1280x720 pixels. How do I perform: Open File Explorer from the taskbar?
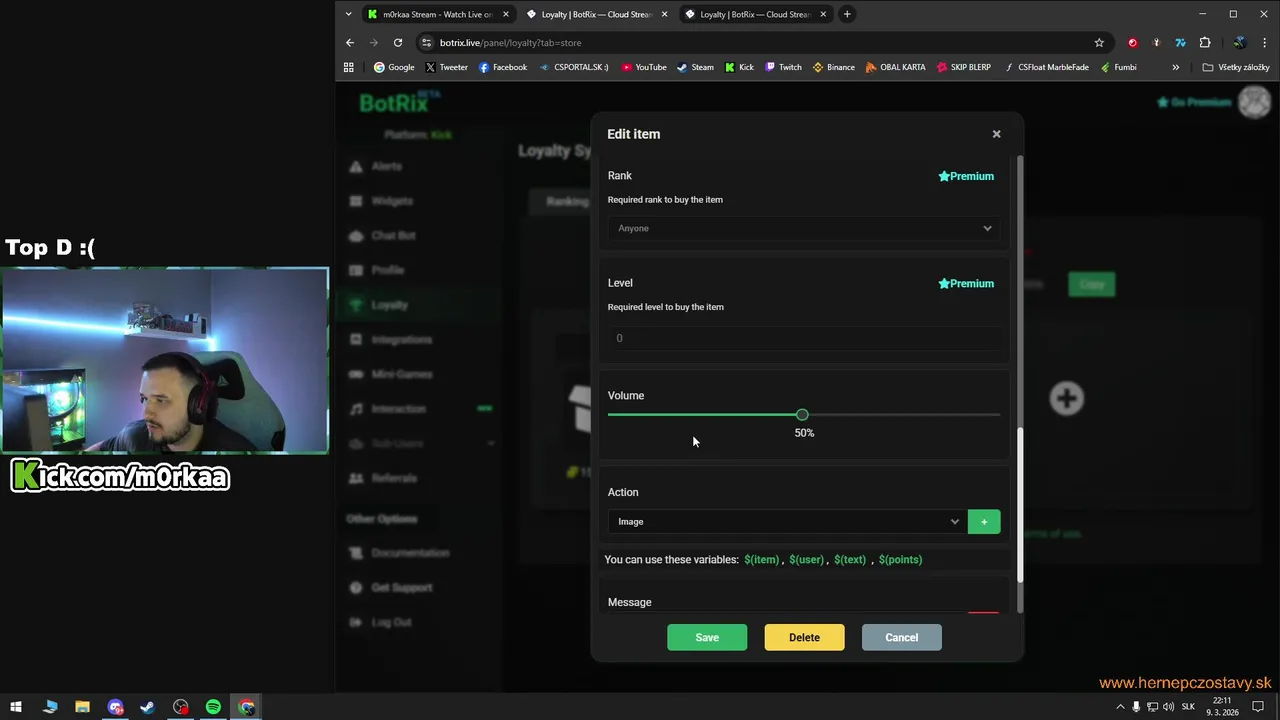click(82, 707)
